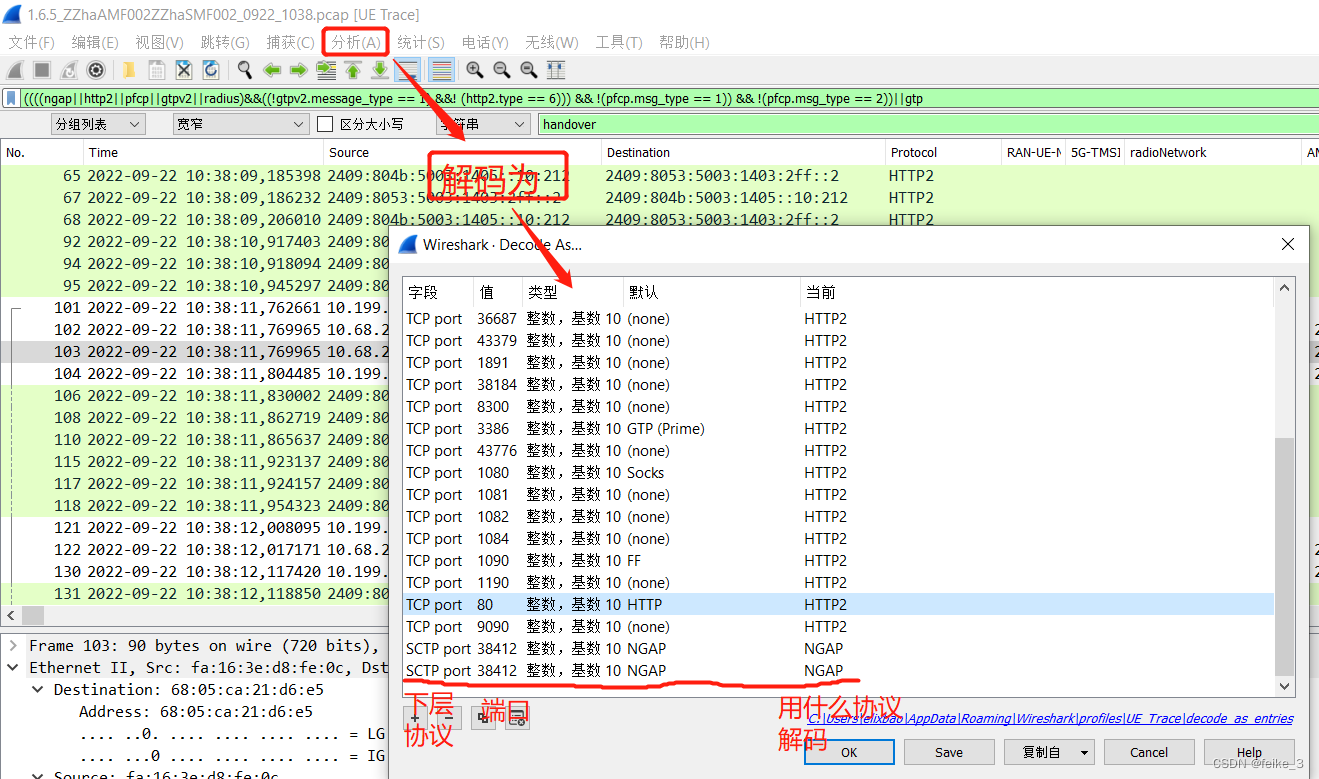Toggle auto scroll during live capture
1319x779 pixels.
coord(407,70)
